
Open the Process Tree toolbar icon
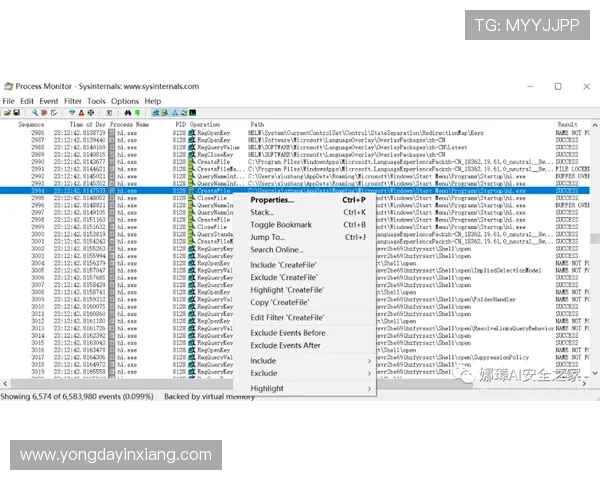click(x=109, y=113)
